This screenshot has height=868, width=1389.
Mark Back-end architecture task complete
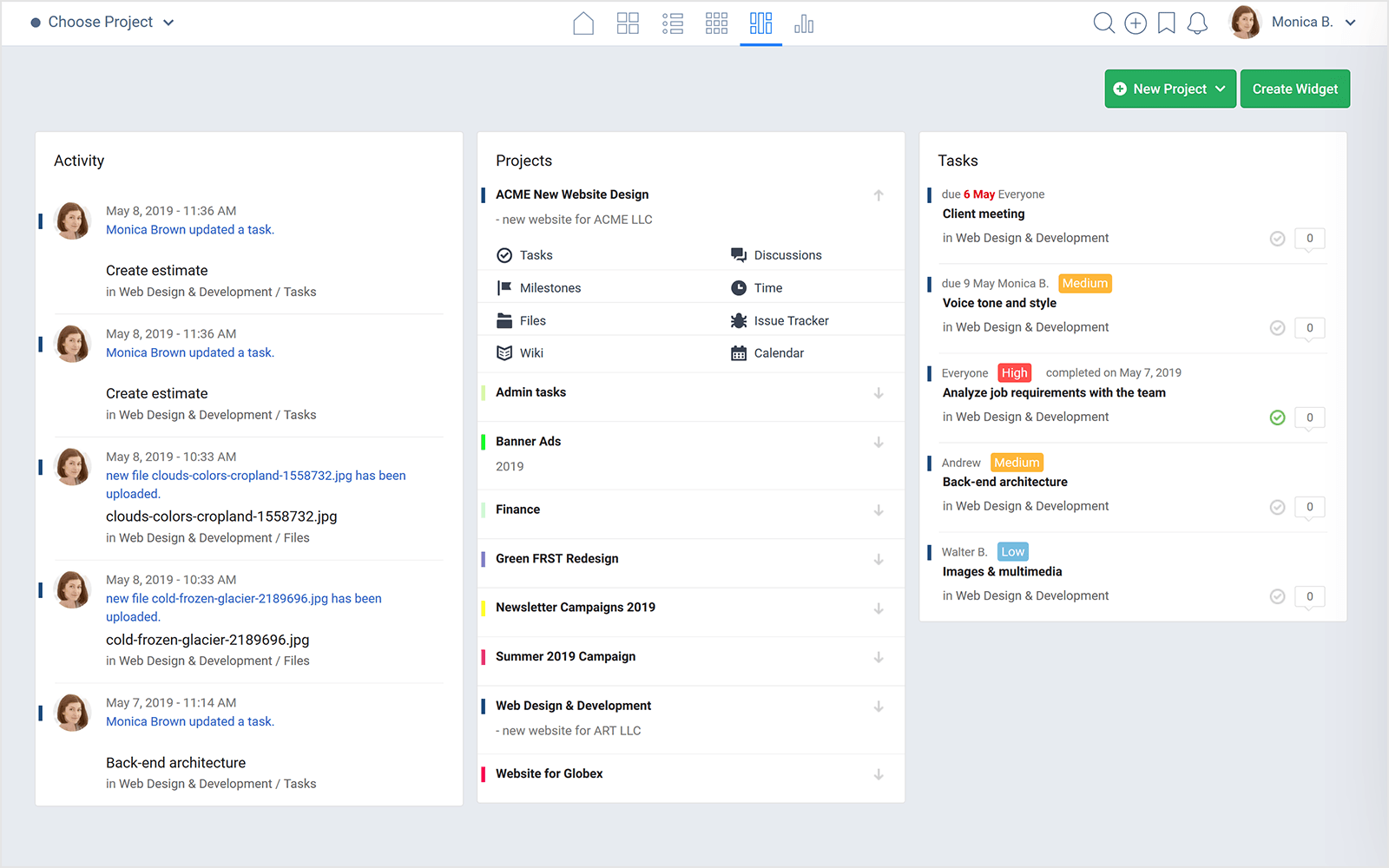coord(1277,507)
